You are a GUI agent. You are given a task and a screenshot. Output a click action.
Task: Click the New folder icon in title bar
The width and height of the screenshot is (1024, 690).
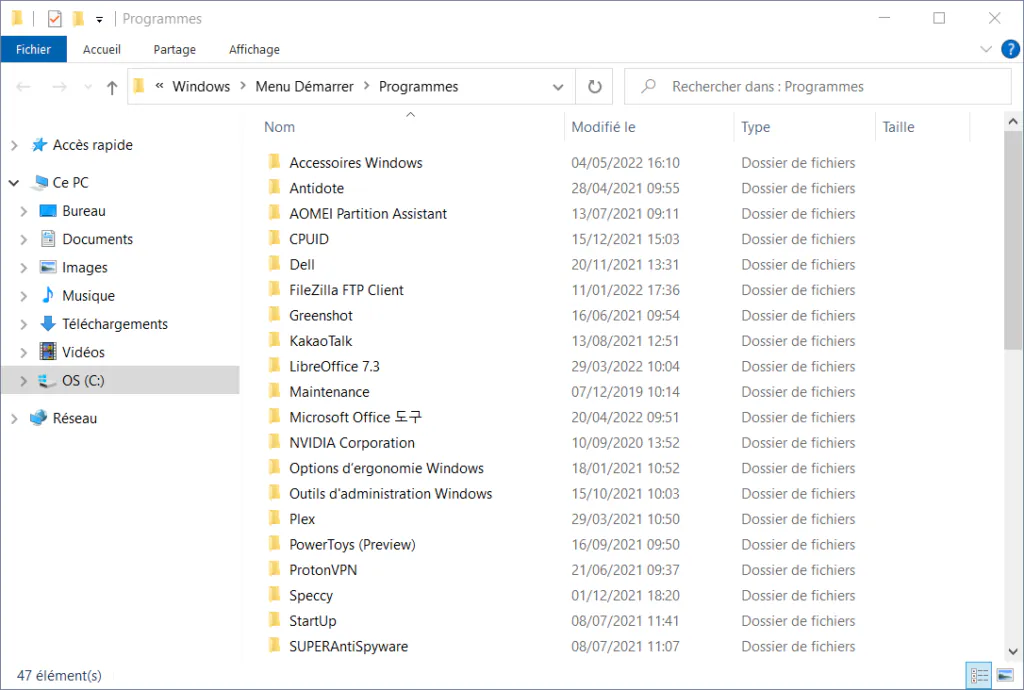78,19
